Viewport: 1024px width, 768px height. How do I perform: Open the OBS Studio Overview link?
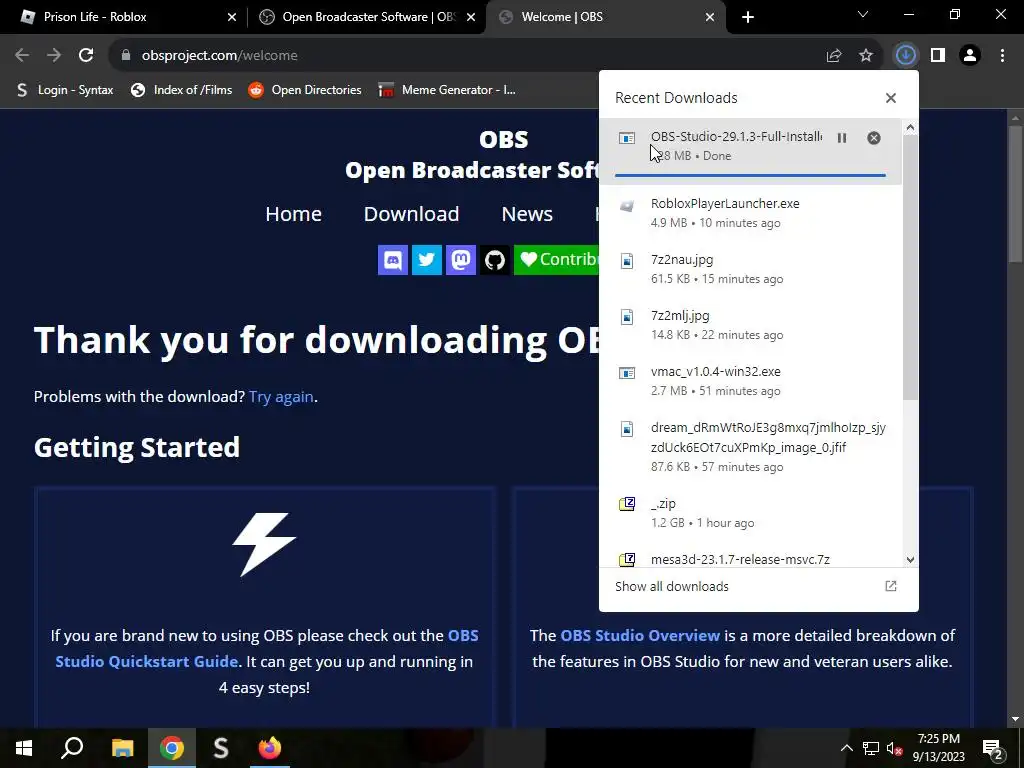[x=640, y=635]
